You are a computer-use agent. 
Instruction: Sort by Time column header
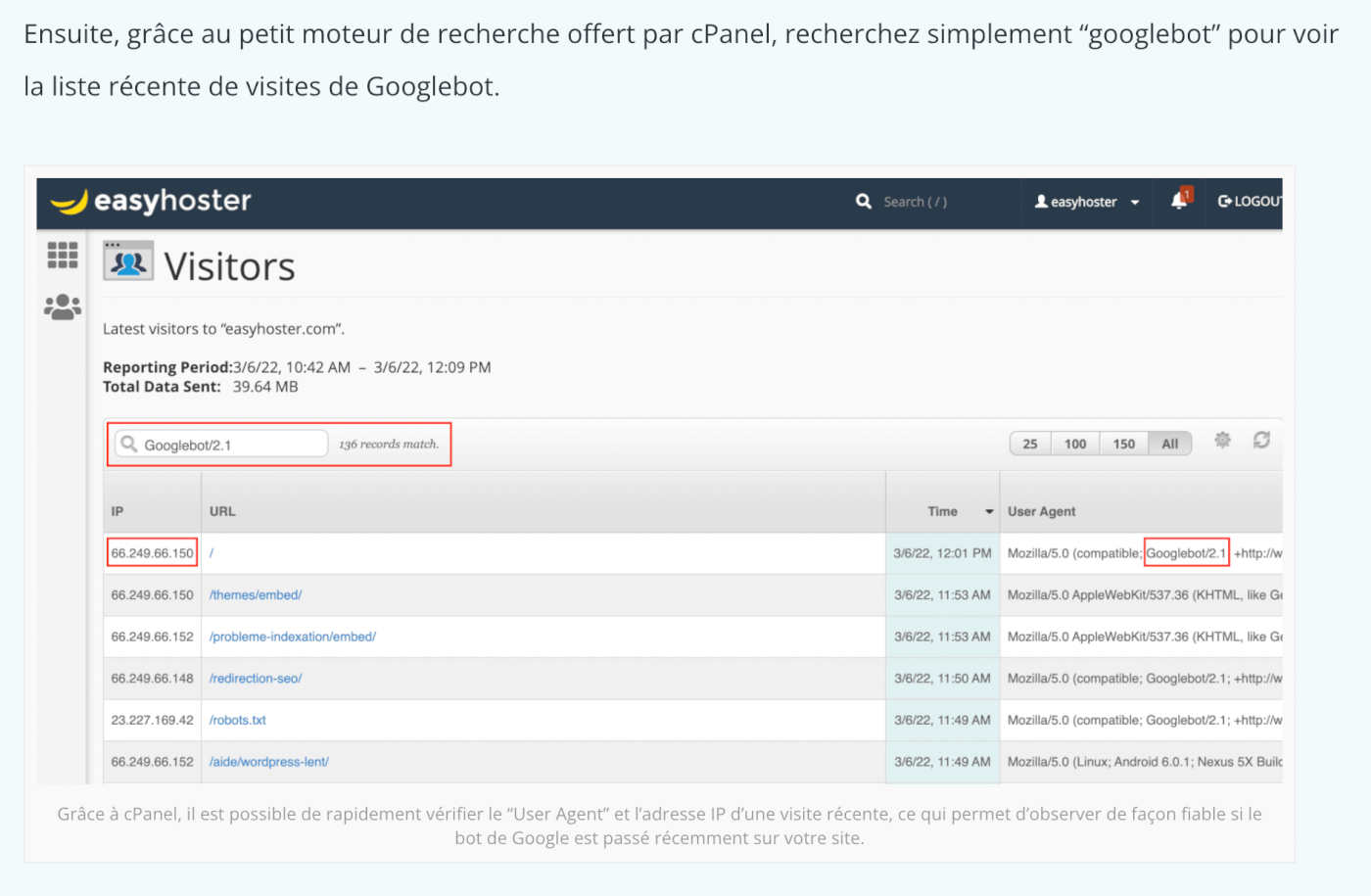(942, 511)
